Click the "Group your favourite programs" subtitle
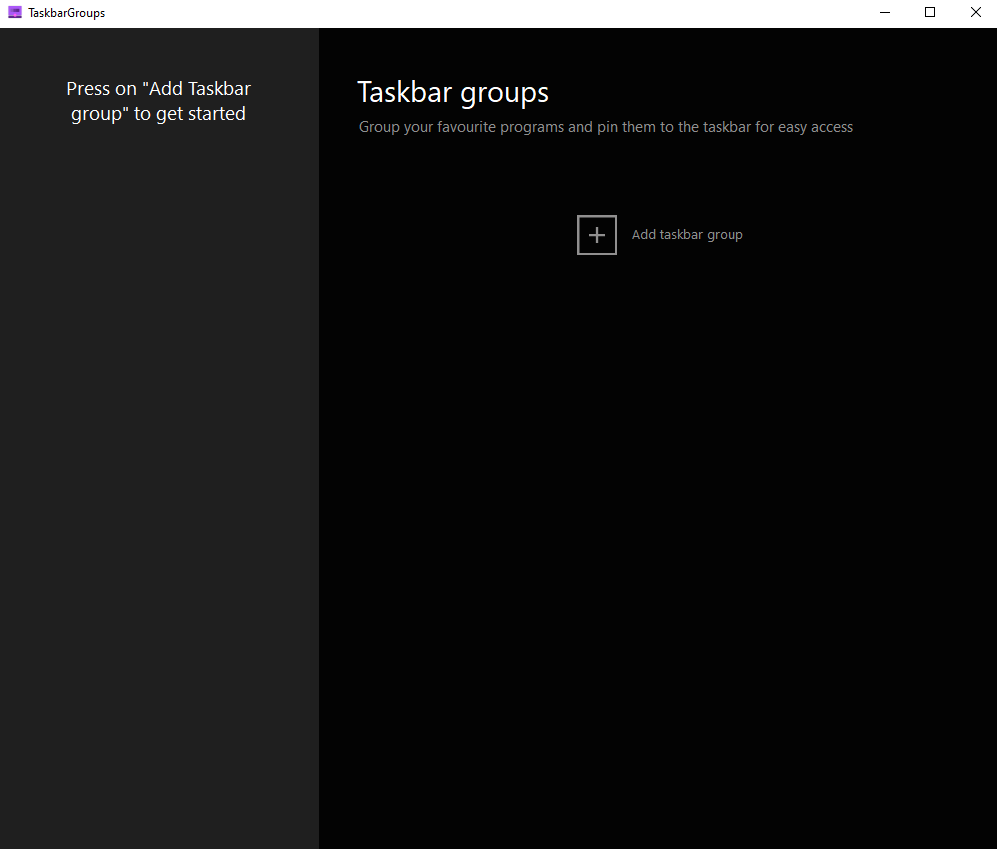Image resolution: width=997 pixels, height=849 pixels. click(x=605, y=127)
